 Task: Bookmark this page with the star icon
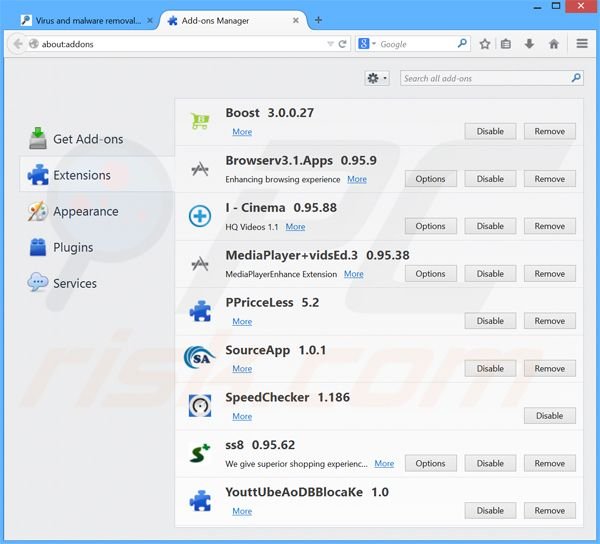tap(485, 44)
